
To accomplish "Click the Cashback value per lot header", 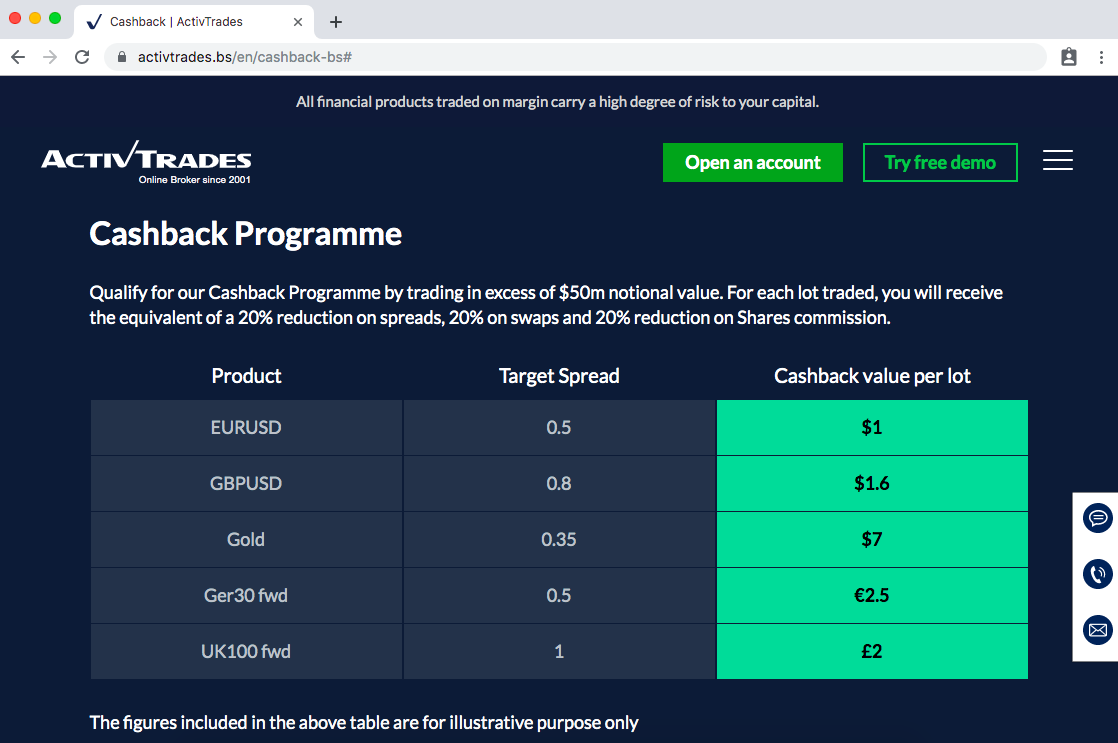I will click(x=872, y=376).
